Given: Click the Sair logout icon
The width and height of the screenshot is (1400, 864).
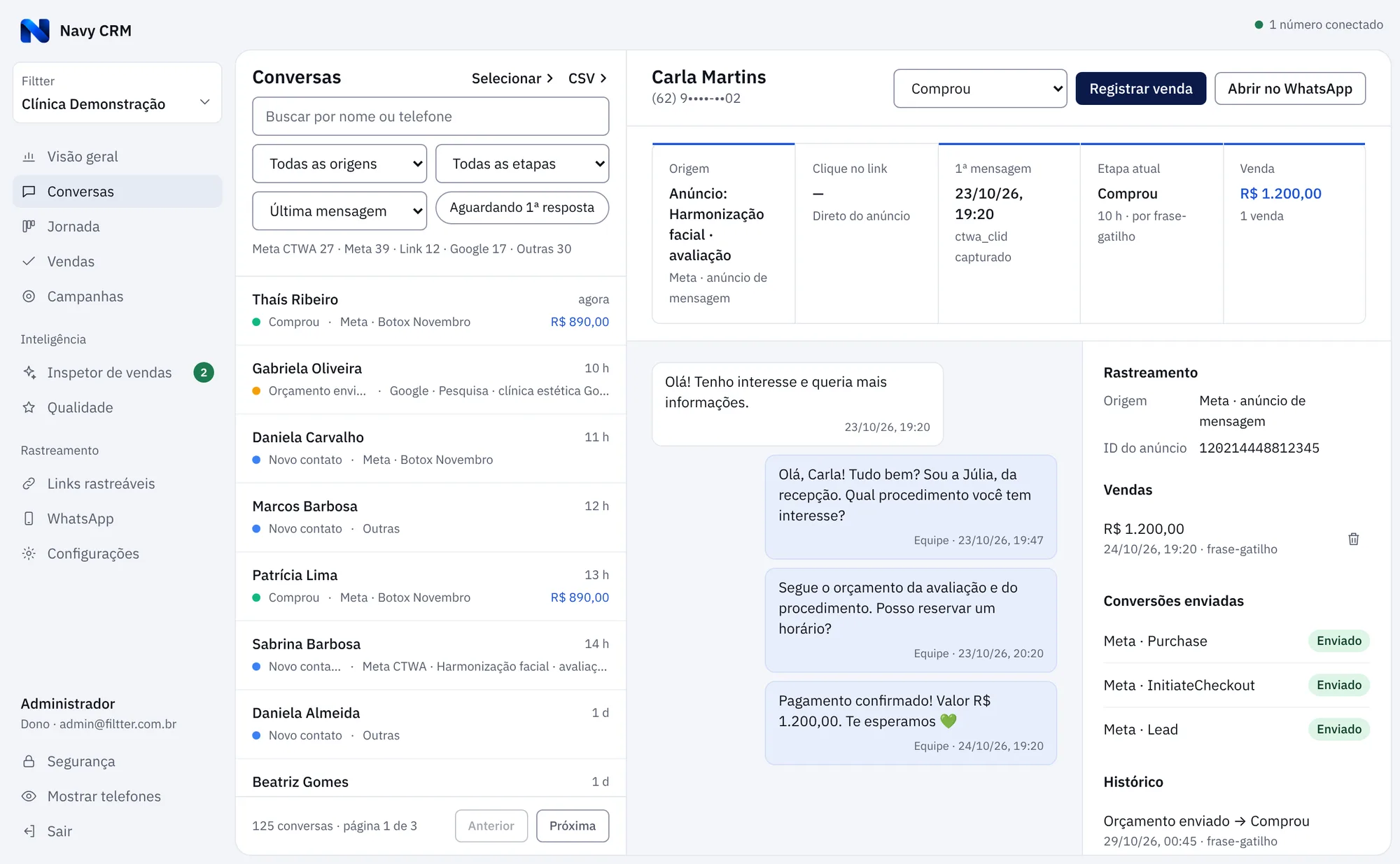Looking at the screenshot, I should pos(29,831).
